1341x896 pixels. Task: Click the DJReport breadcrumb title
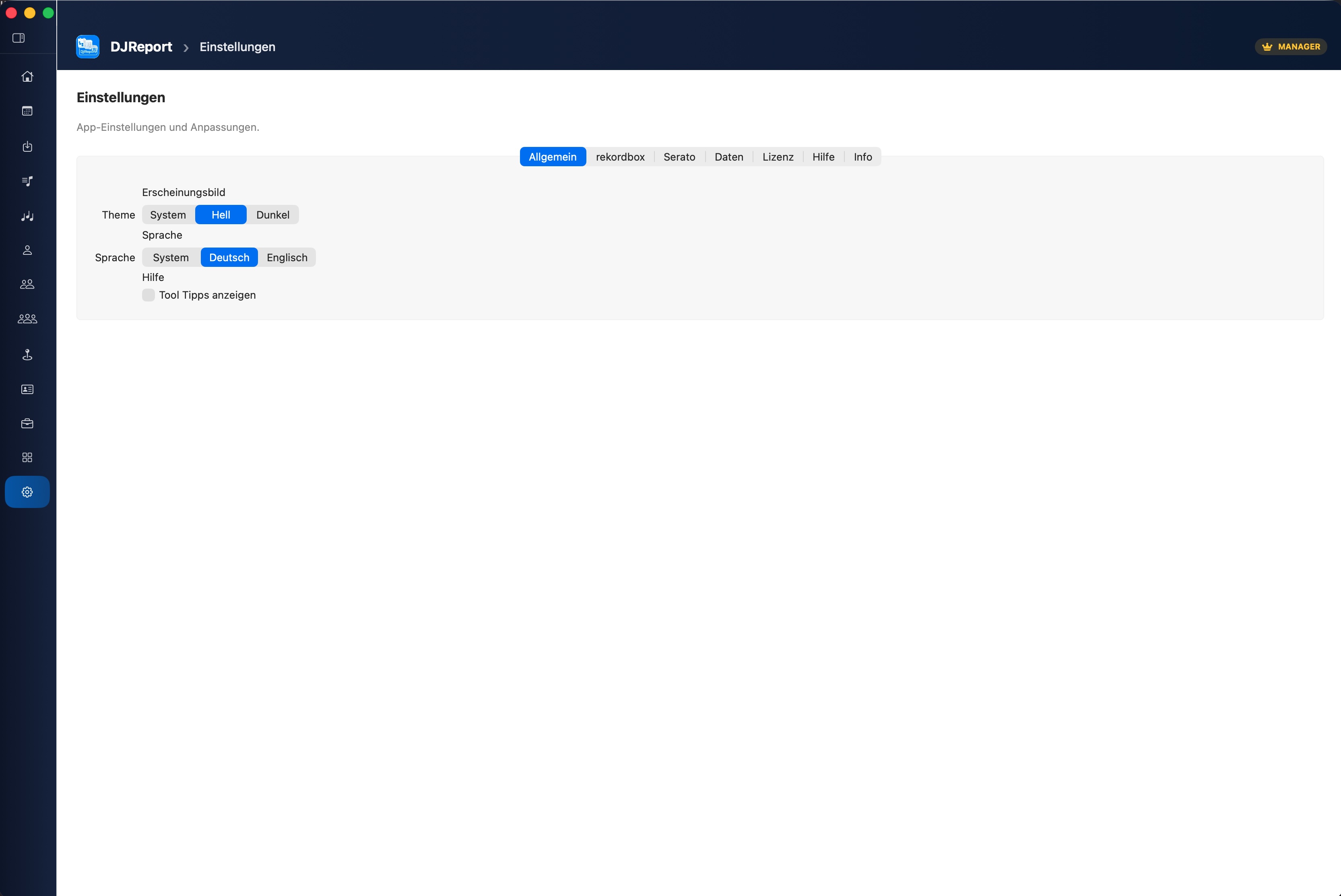(140, 47)
